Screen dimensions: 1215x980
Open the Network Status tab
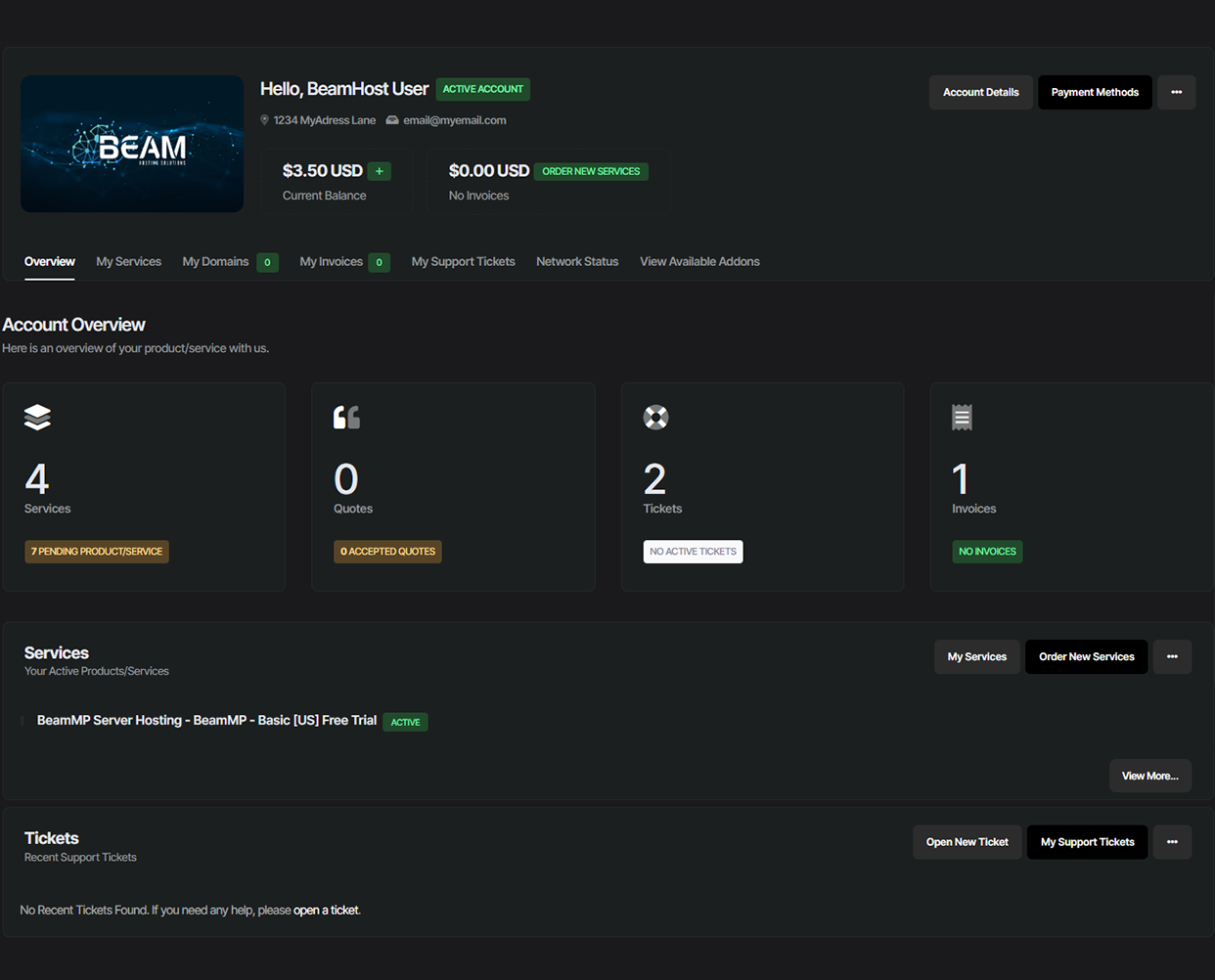pos(577,261)
